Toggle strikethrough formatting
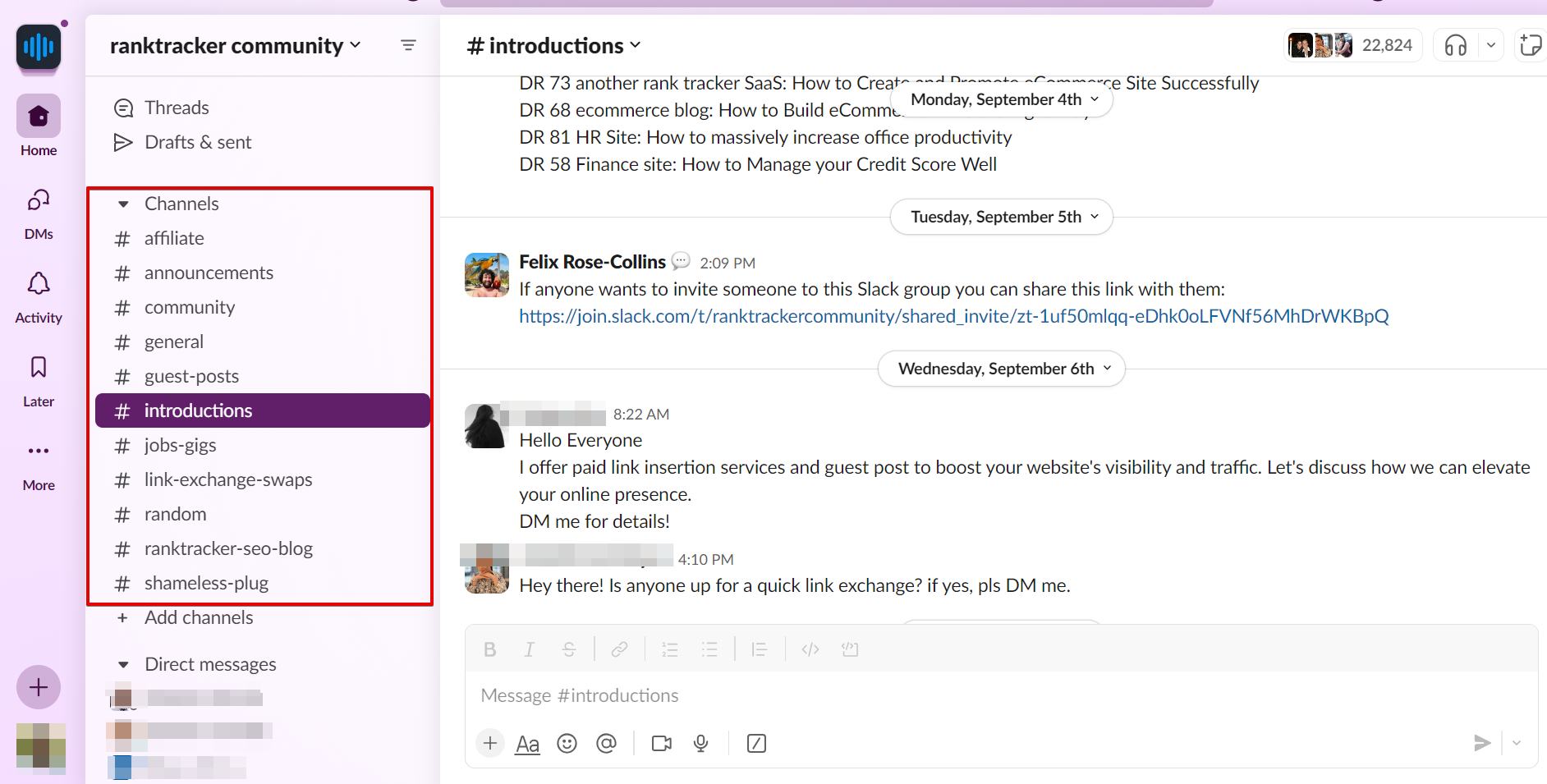The image size is (1547, 784). [x=569, y=649]
